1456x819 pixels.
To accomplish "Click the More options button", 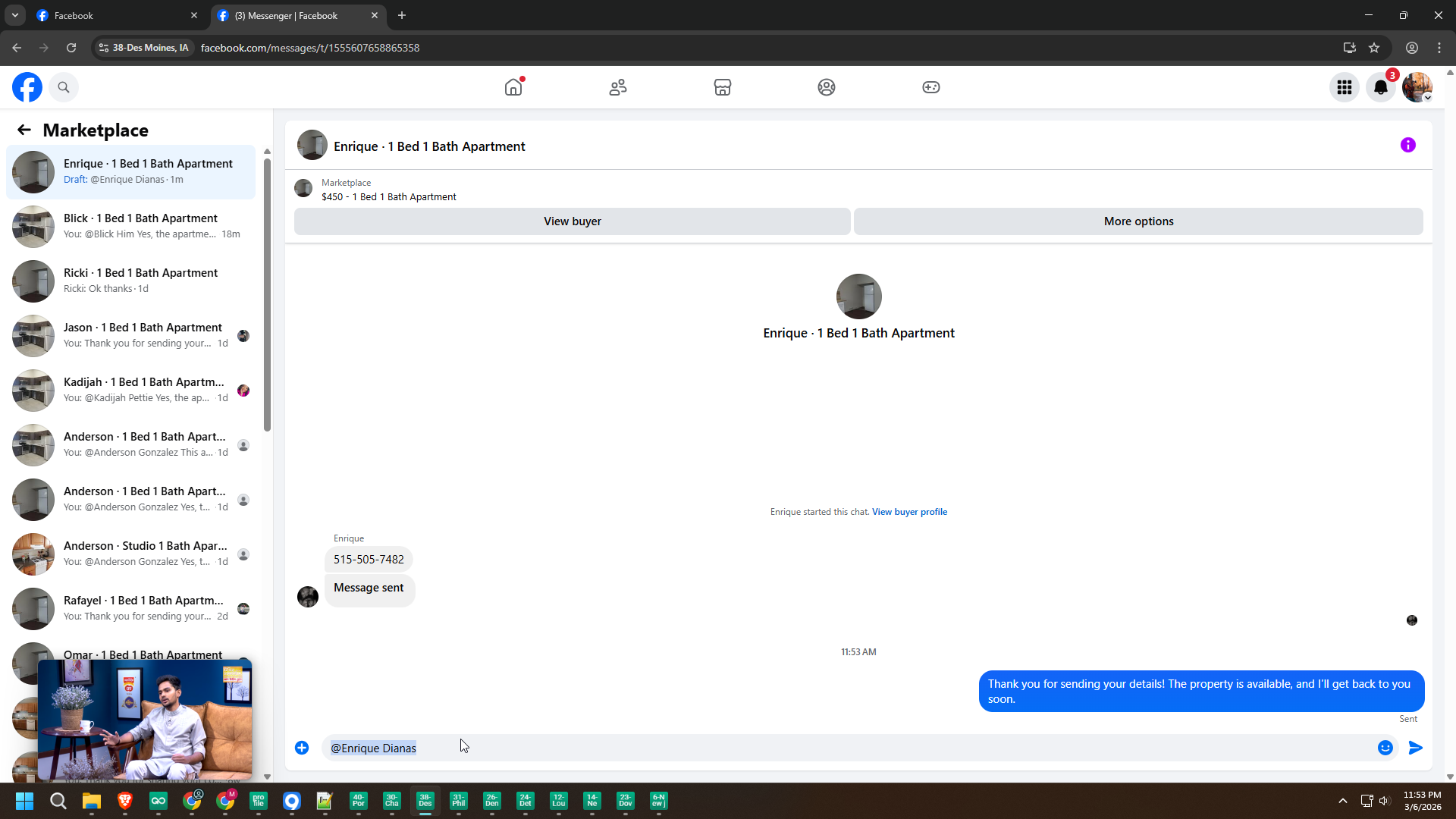I will pos(1137,221).
